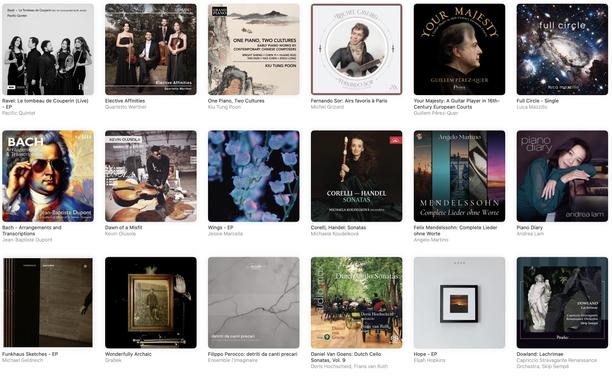Open the Elective Affinities album artwork
This screenshot has height=376, width=612.
click(x=151, y=50)
